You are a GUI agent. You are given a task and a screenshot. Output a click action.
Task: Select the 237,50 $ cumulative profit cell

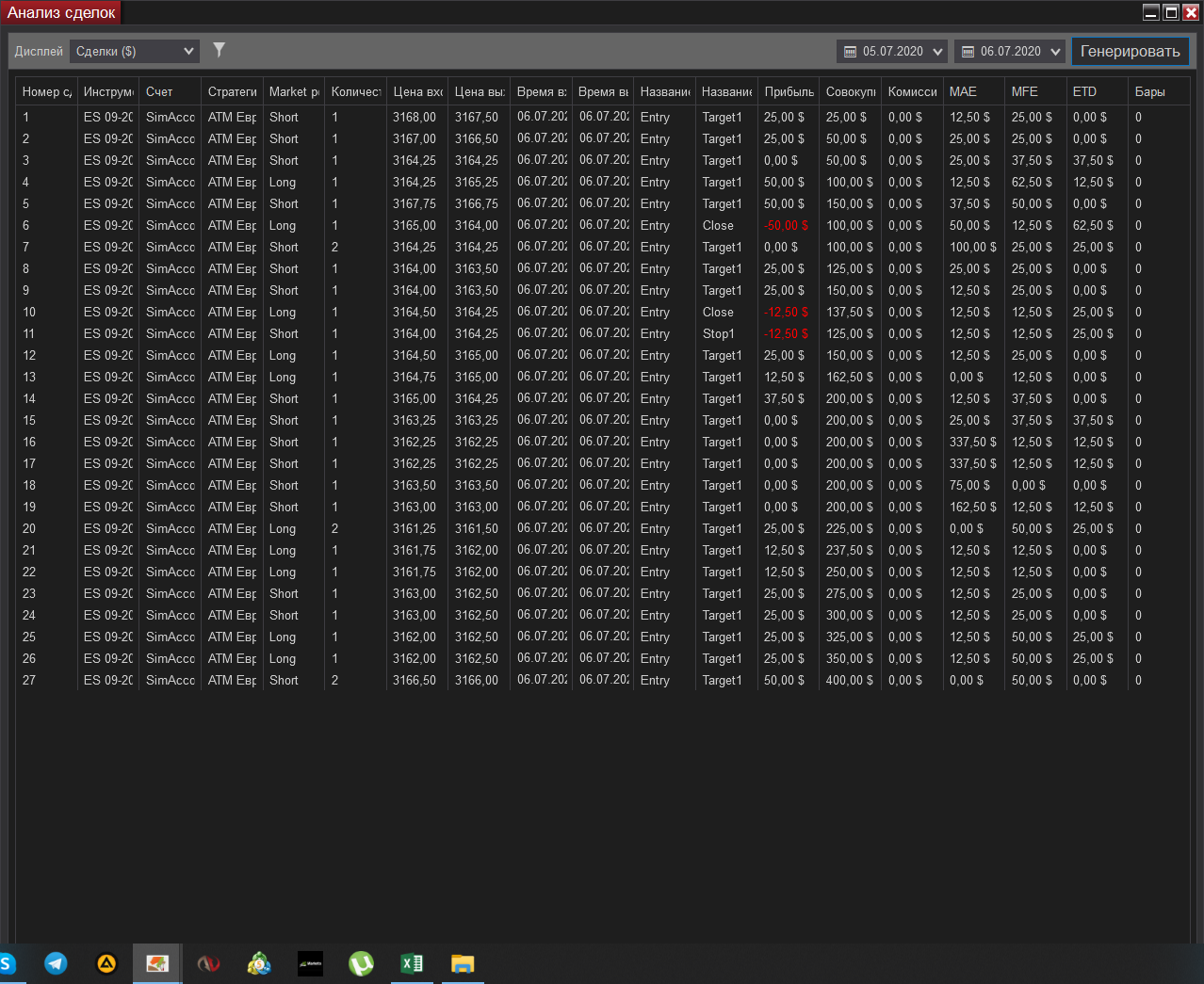coord(850,551)
